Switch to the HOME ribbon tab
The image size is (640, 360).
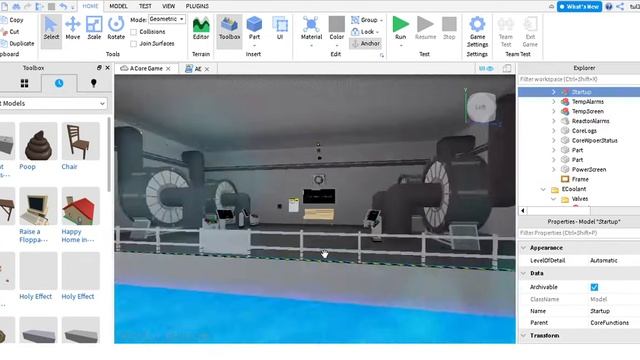click(90, 6)
